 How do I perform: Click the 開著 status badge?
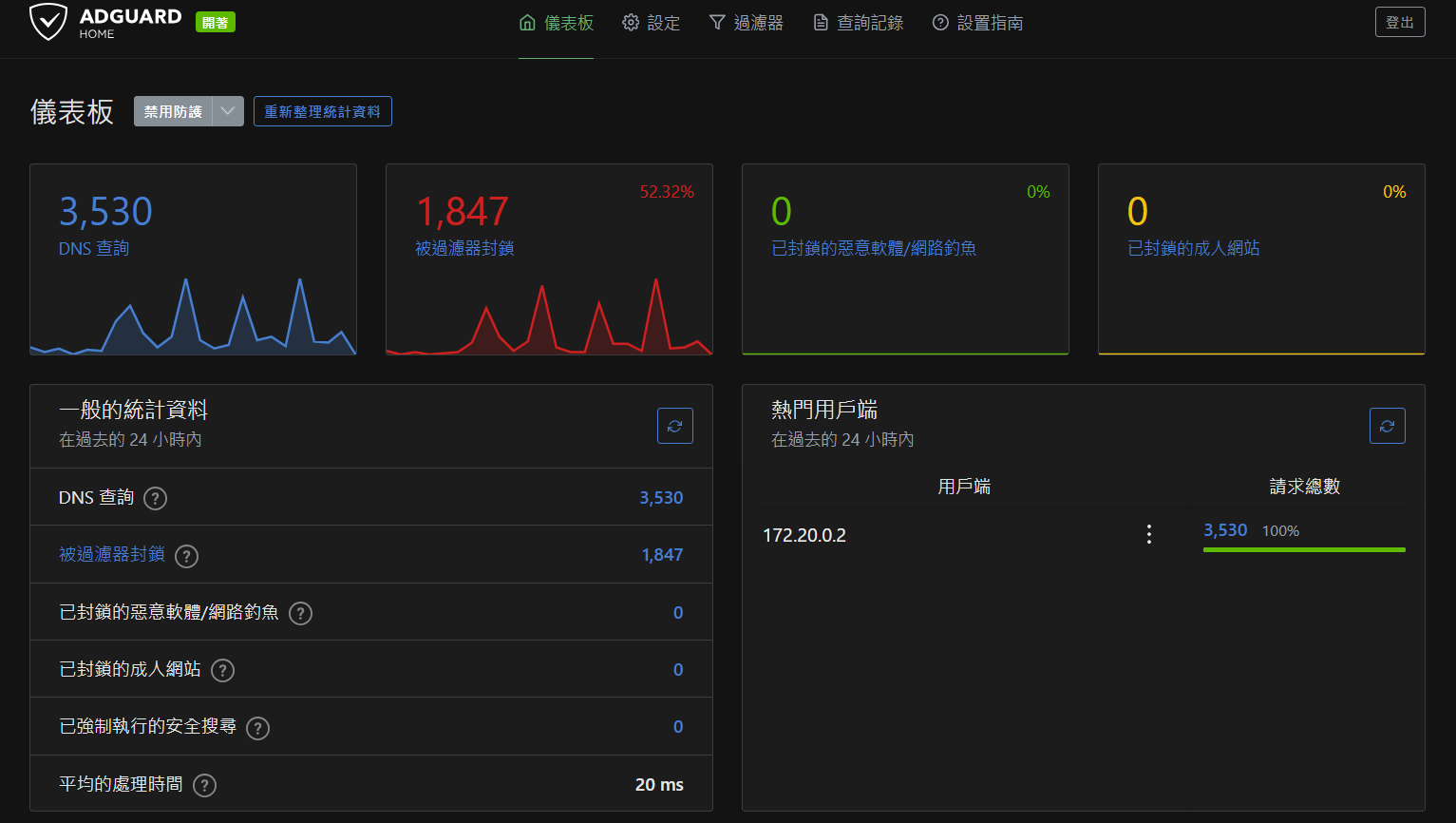(x=216, y=22)
